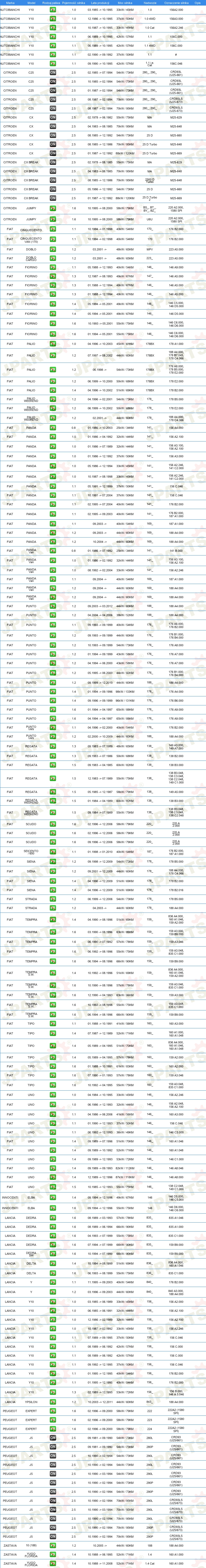Click diesel ON icon in Peugeot J5 09.1981 280P row
This screenshot has width=206, height=1568.
coord(53,1447)
